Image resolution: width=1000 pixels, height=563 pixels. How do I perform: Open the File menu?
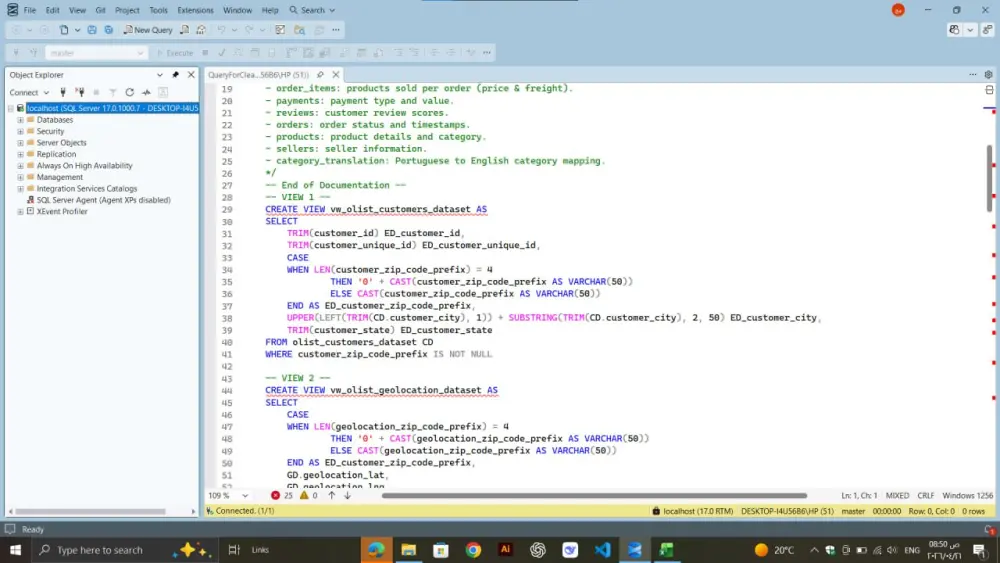point(29,10)
